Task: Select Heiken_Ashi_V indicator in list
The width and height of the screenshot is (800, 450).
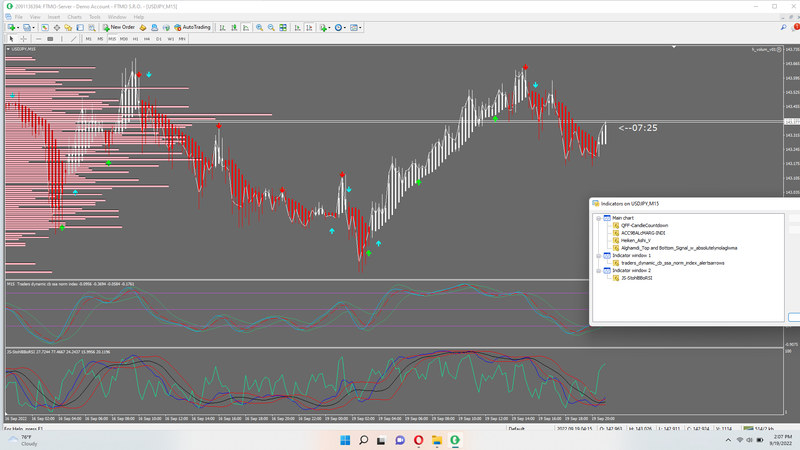Action: pyautogui.click(x=635, y=241)
